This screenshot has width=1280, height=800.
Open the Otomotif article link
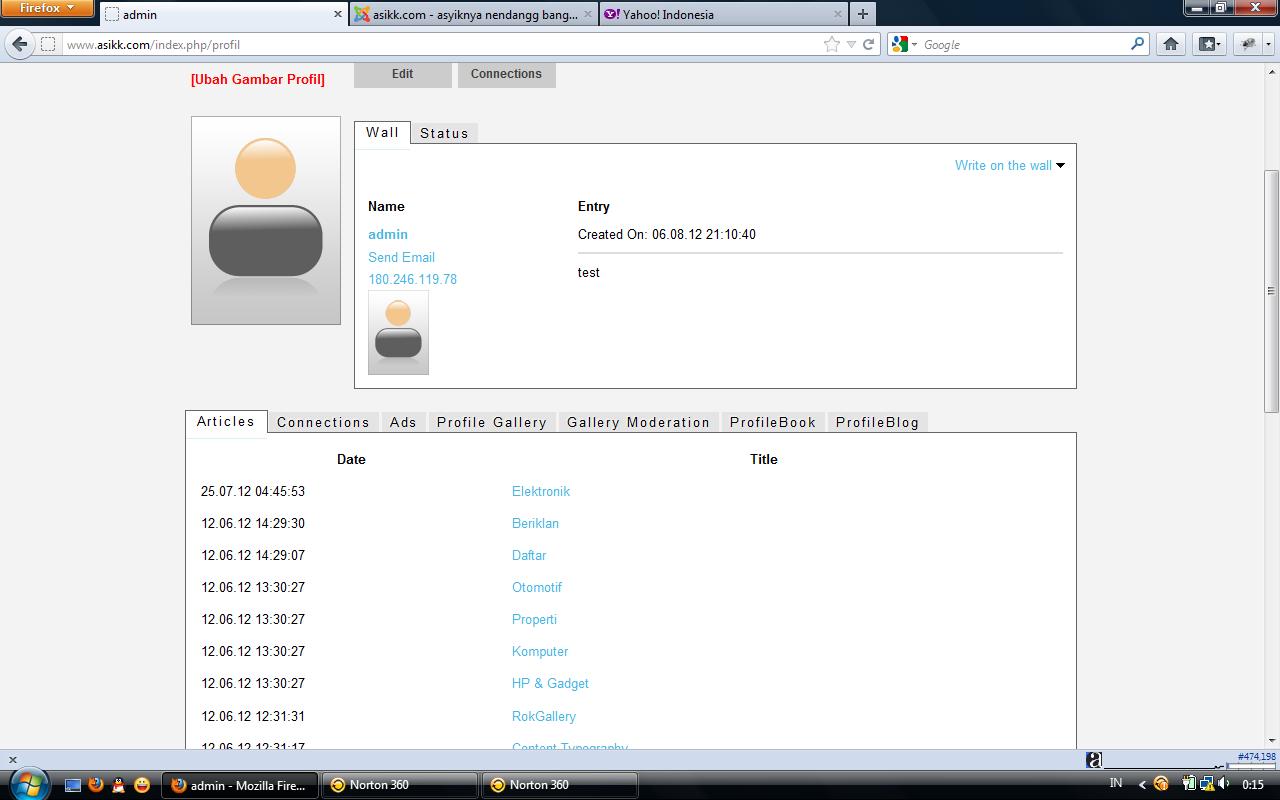(x=537, y=587)
